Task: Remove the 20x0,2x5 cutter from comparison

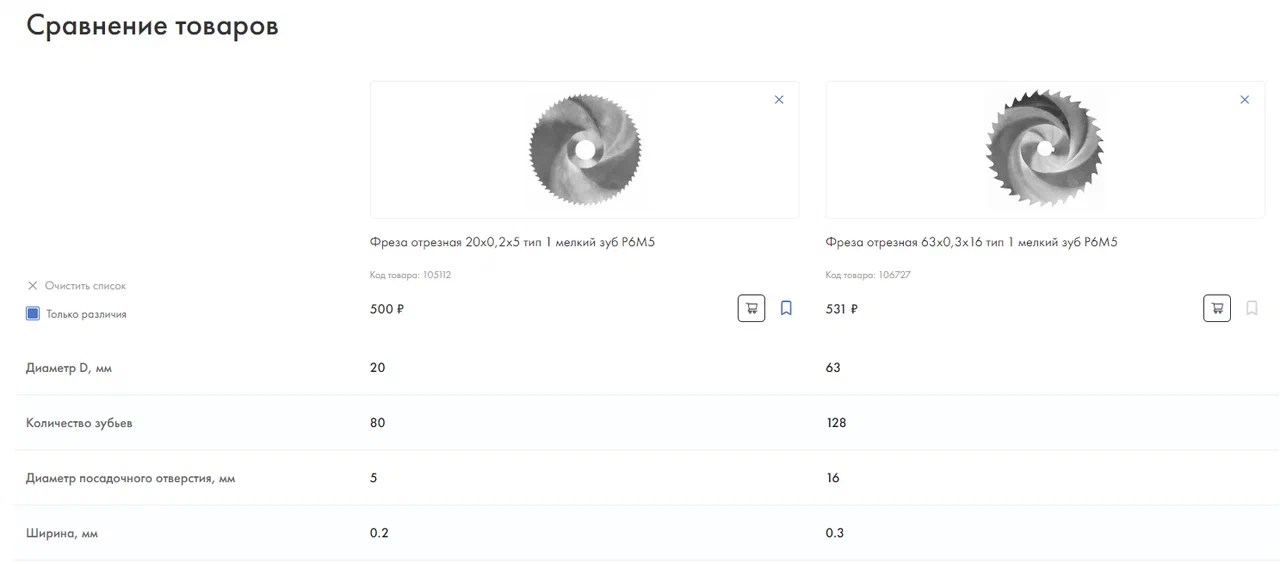Action: (x=779, y=100)
